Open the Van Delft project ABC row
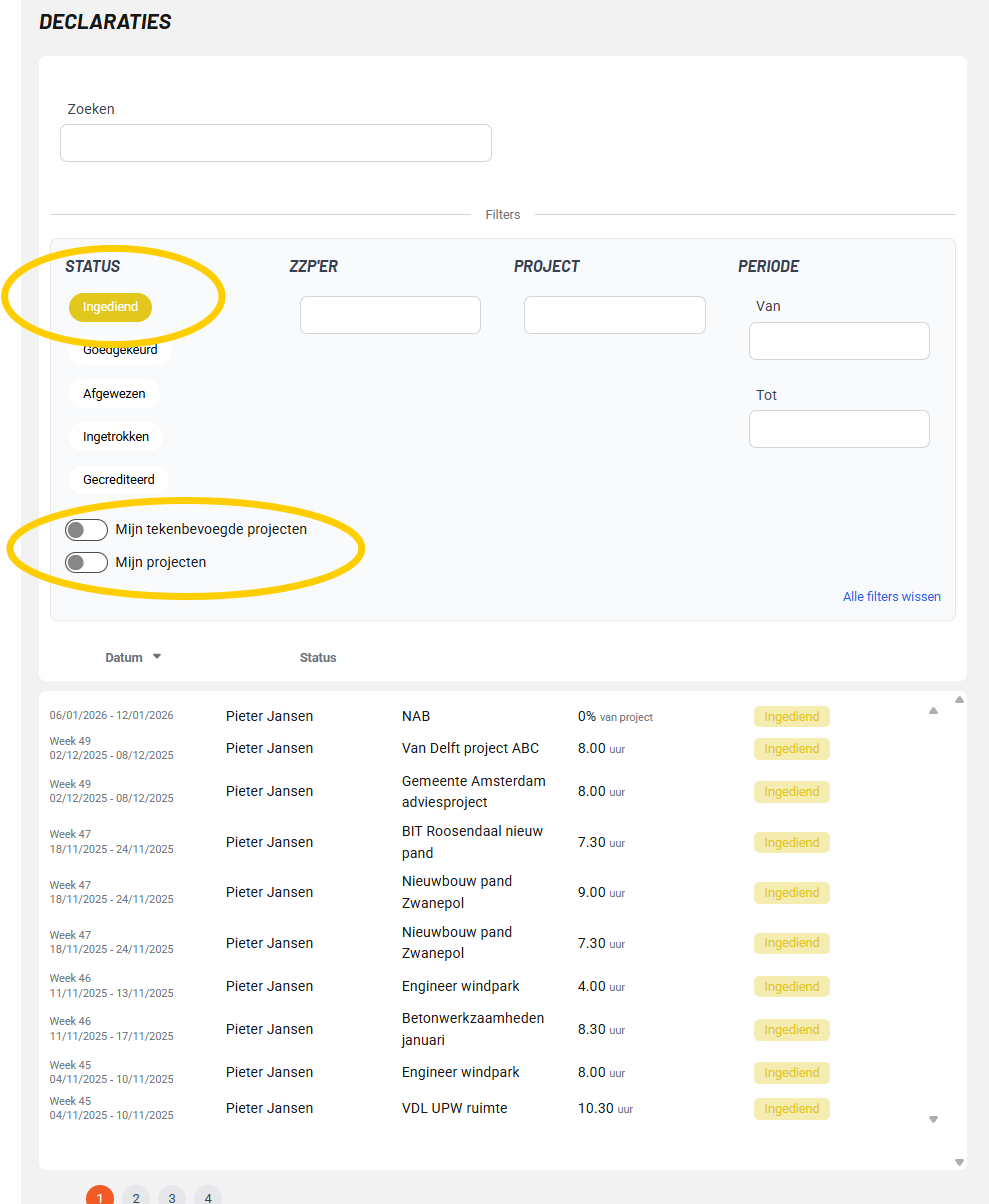The width and height of the screenshot is (989, 1204). [470, 749]
